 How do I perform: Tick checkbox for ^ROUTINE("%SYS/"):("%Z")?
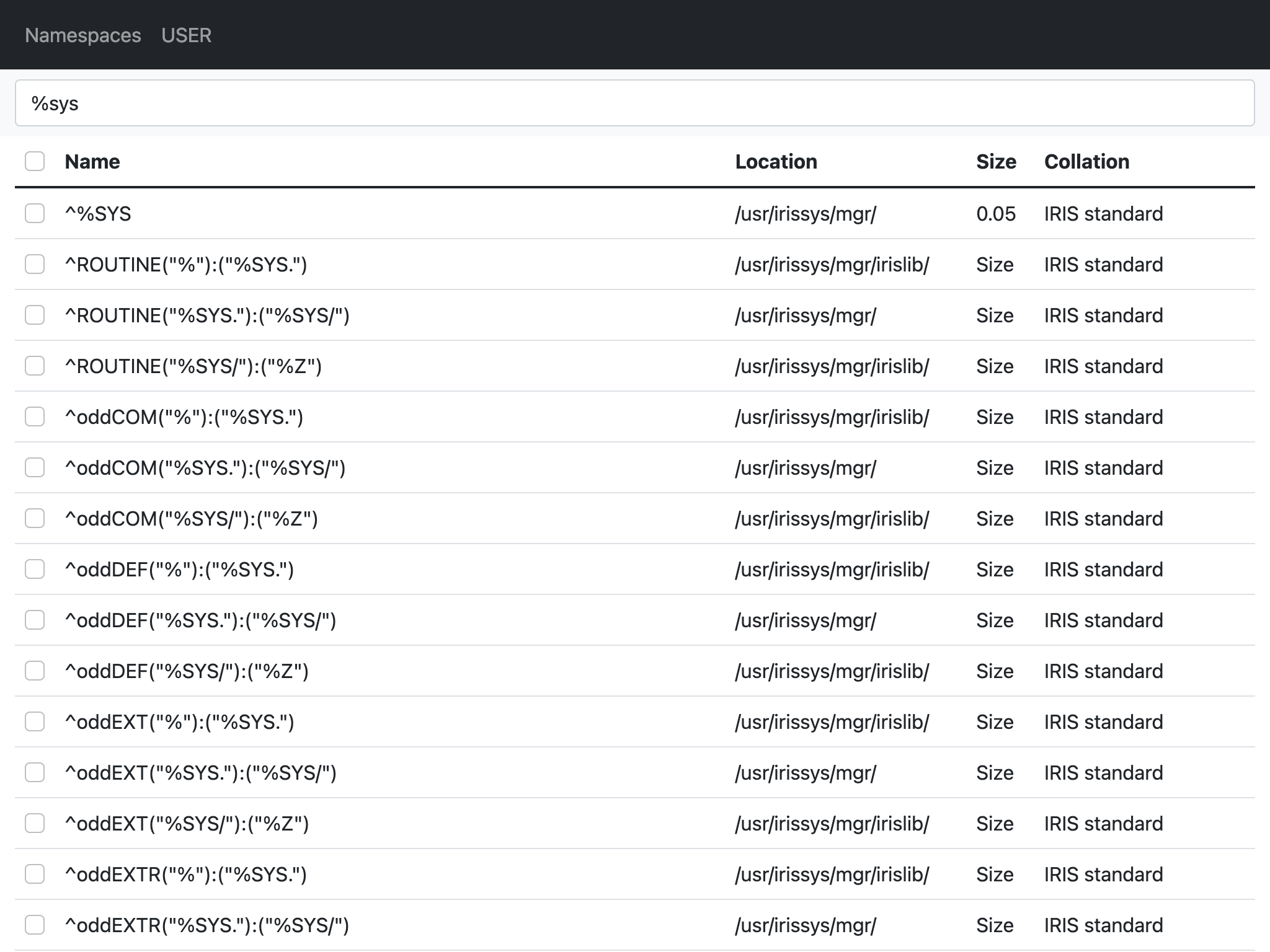[35, 366]
